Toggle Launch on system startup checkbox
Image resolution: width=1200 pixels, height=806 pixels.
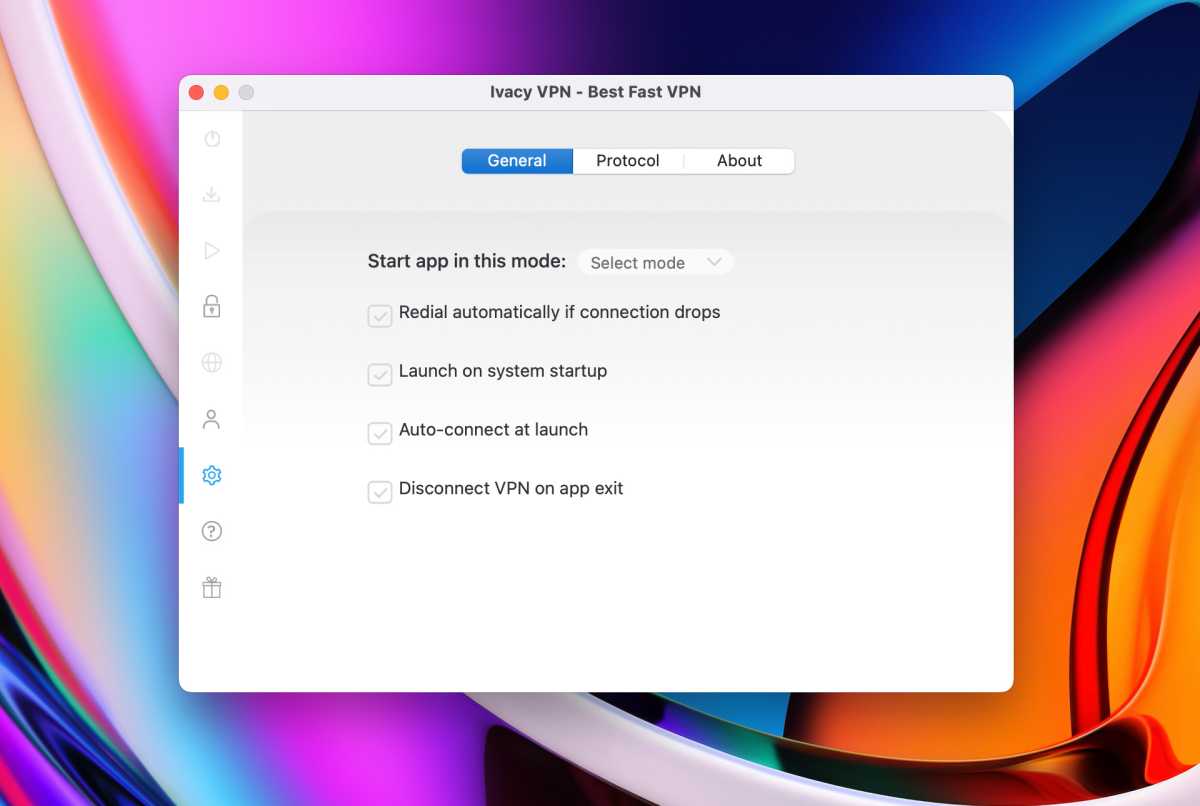(x=380, y=375)
